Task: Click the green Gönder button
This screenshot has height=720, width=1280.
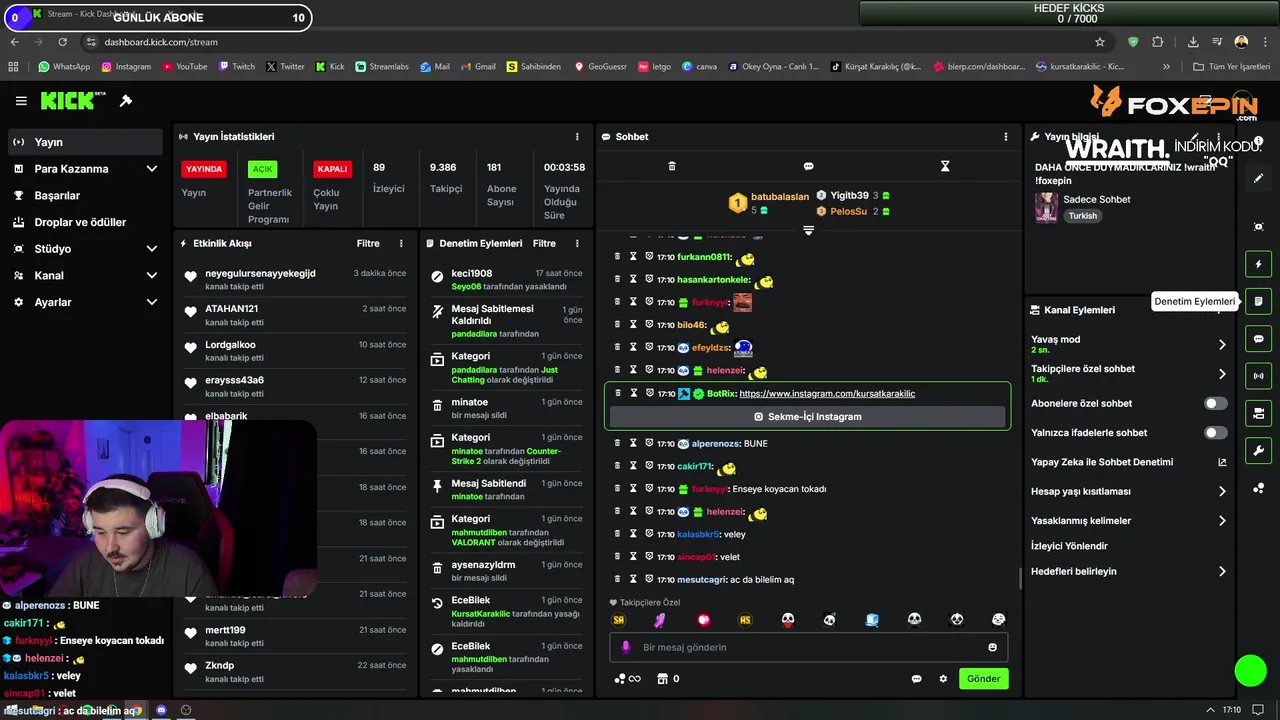Action: pyautogui.click(x=983, y=679)
